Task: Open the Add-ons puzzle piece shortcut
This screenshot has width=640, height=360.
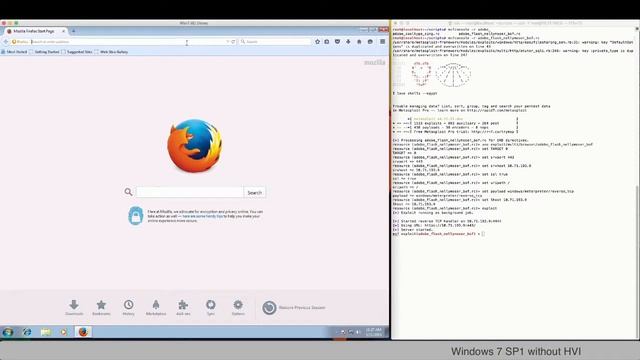Action: (x=183, y=307)
